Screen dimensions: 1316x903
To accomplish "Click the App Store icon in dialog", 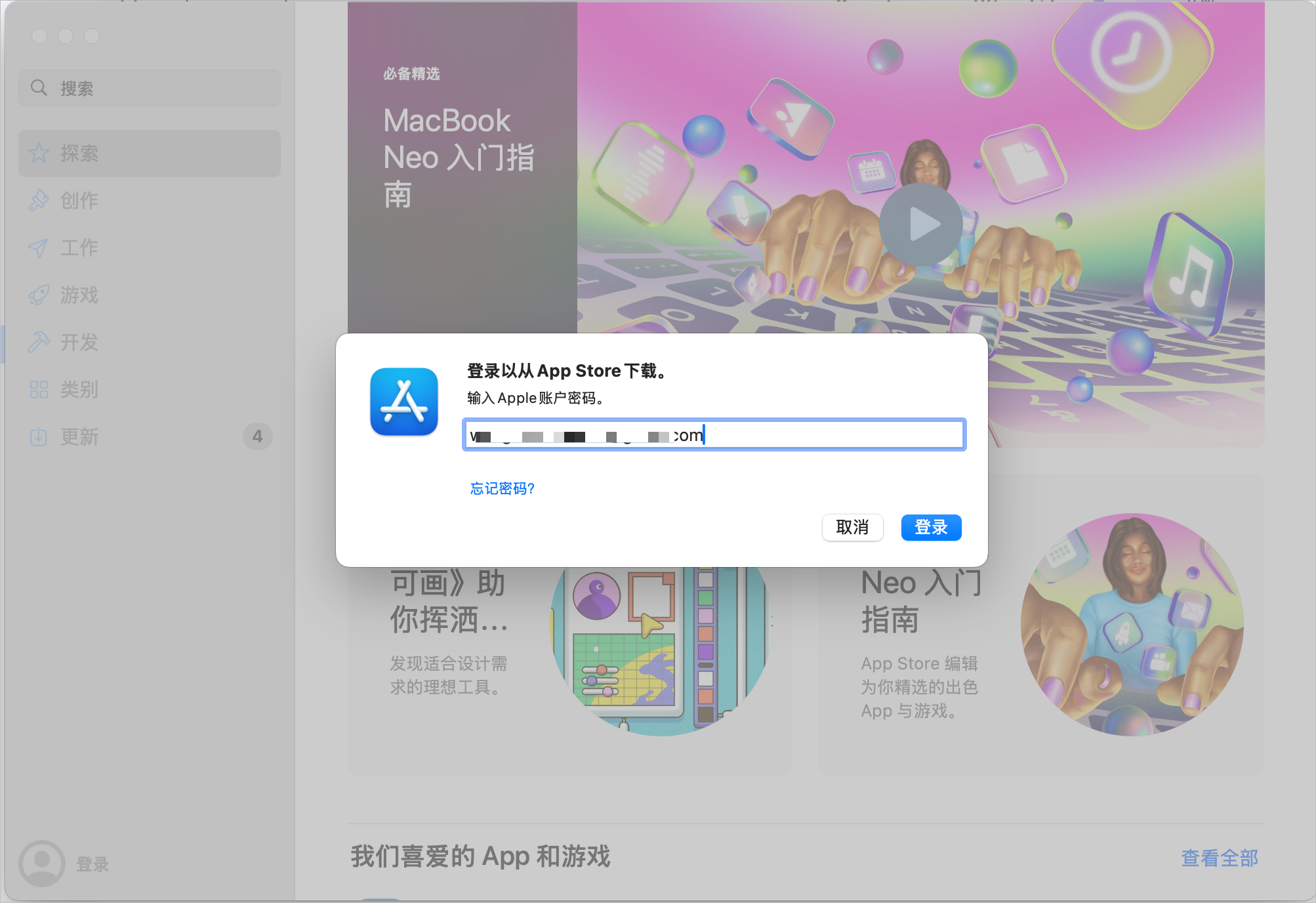I will pos(404,402).
